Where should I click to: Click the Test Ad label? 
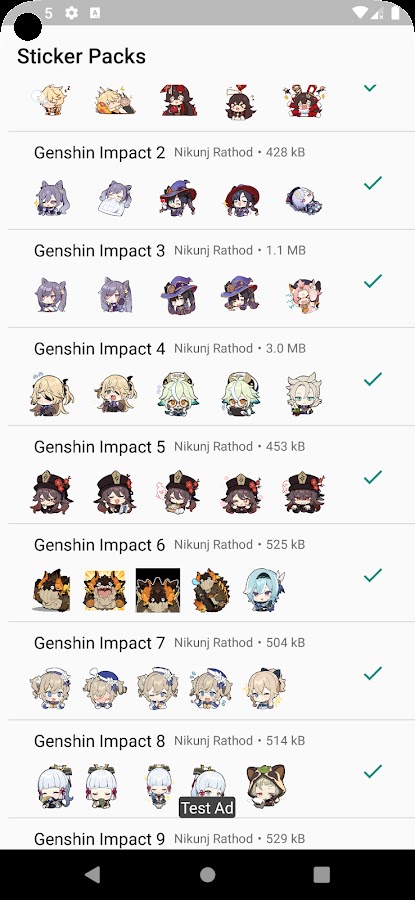[x=207, y=808]
